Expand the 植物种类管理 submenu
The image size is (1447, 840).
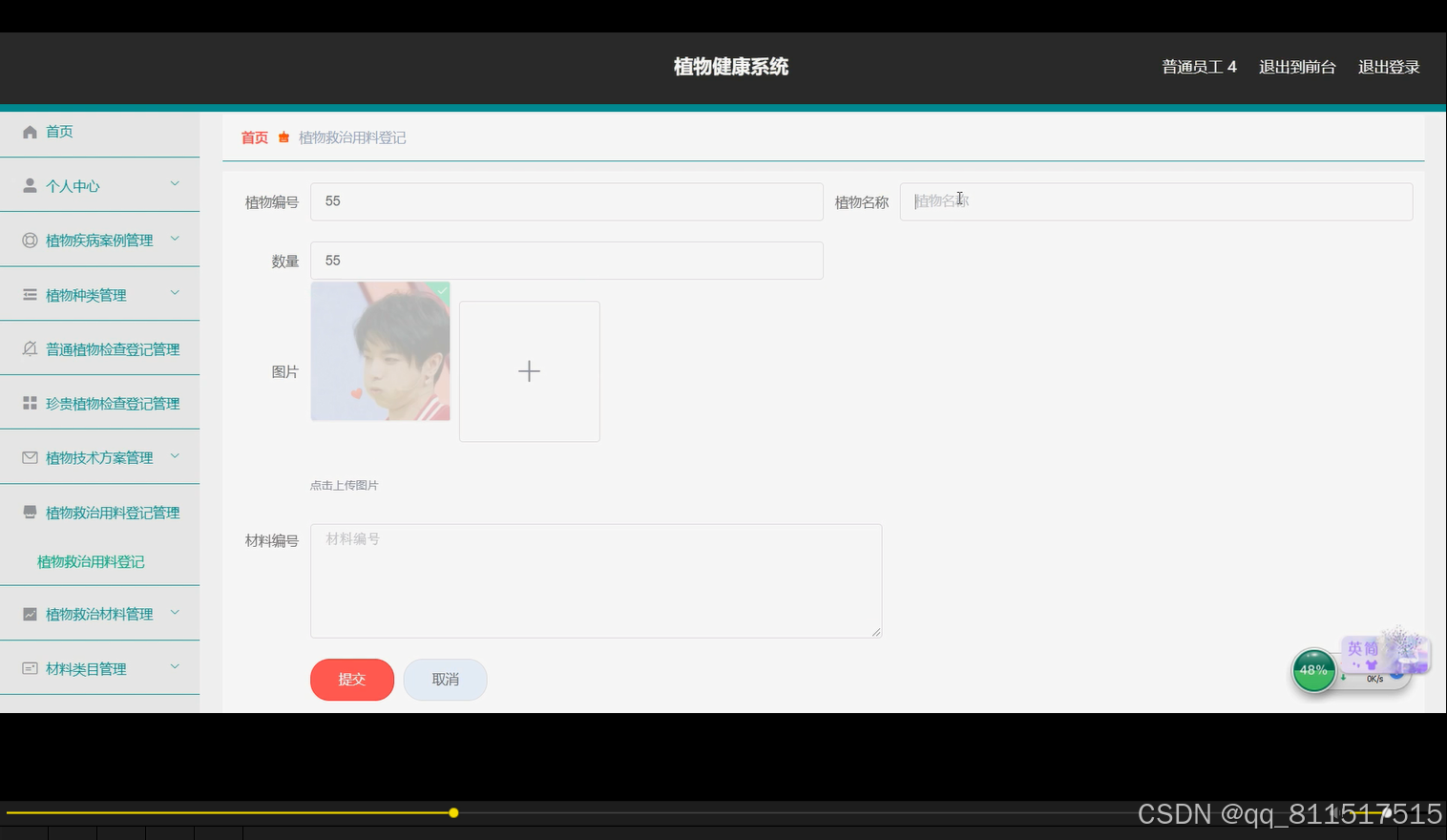175,293
